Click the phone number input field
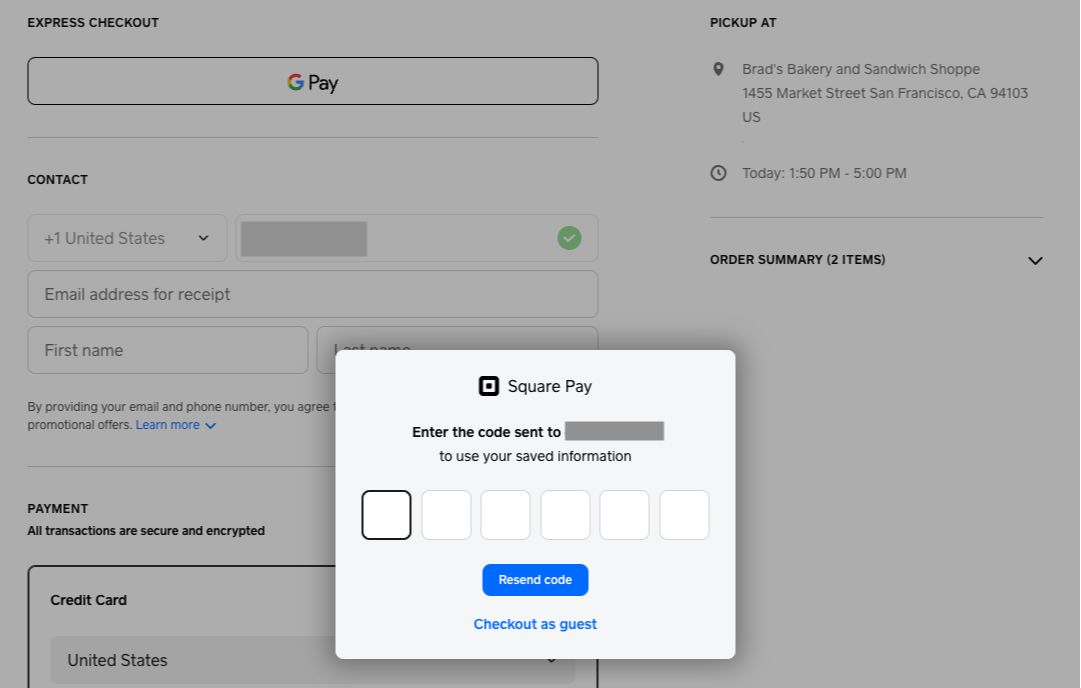 pyautogui.click(x=416, y=238)
